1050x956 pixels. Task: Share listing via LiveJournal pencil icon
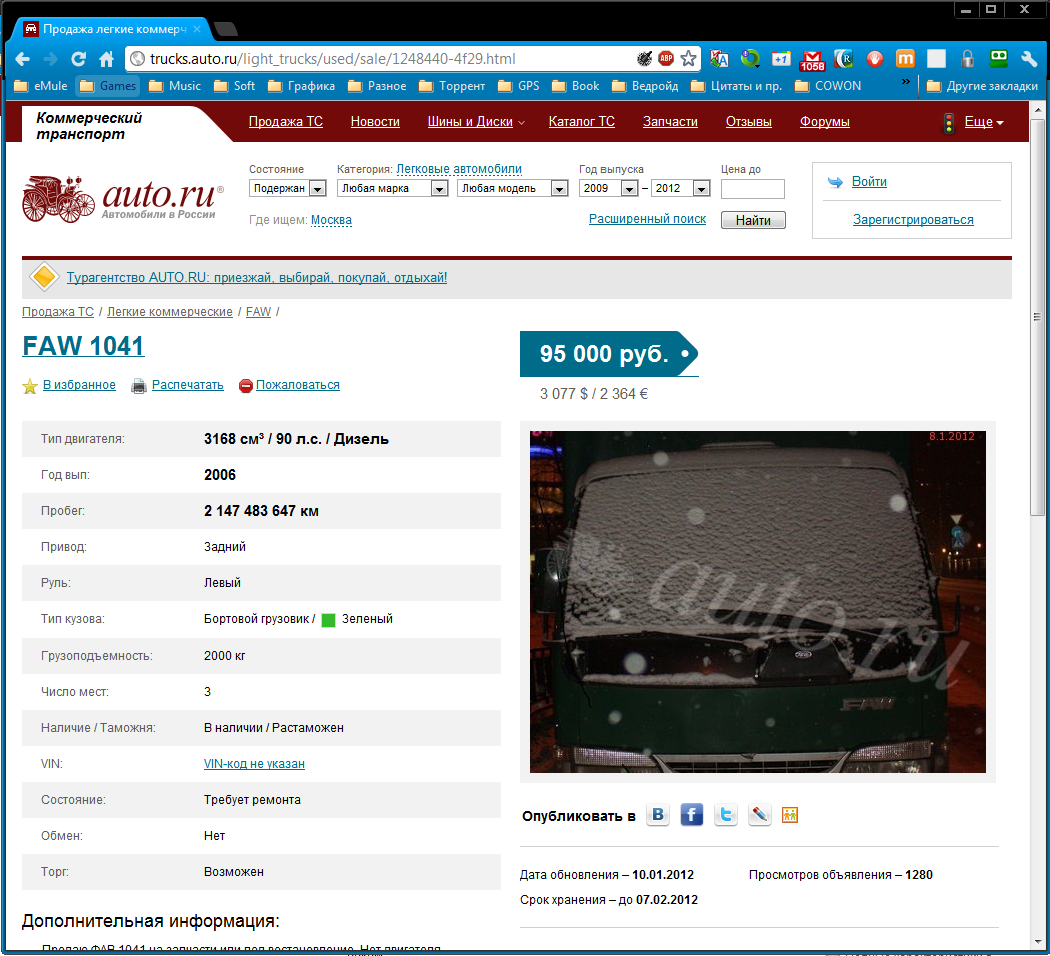[x=760, y=815]
